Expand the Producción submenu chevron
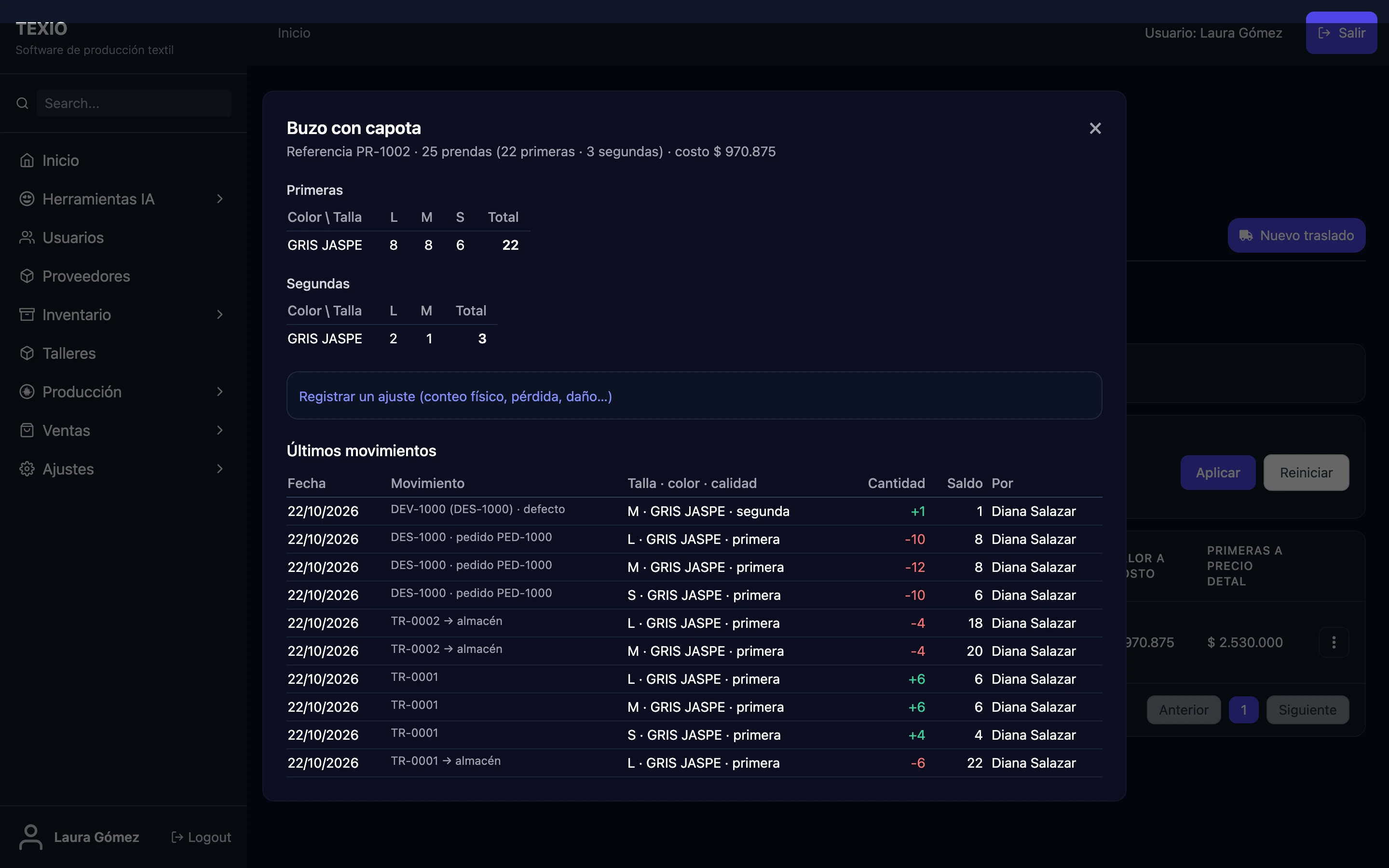Viewport: 1389px width, 868px height. [x=220, y=392]
